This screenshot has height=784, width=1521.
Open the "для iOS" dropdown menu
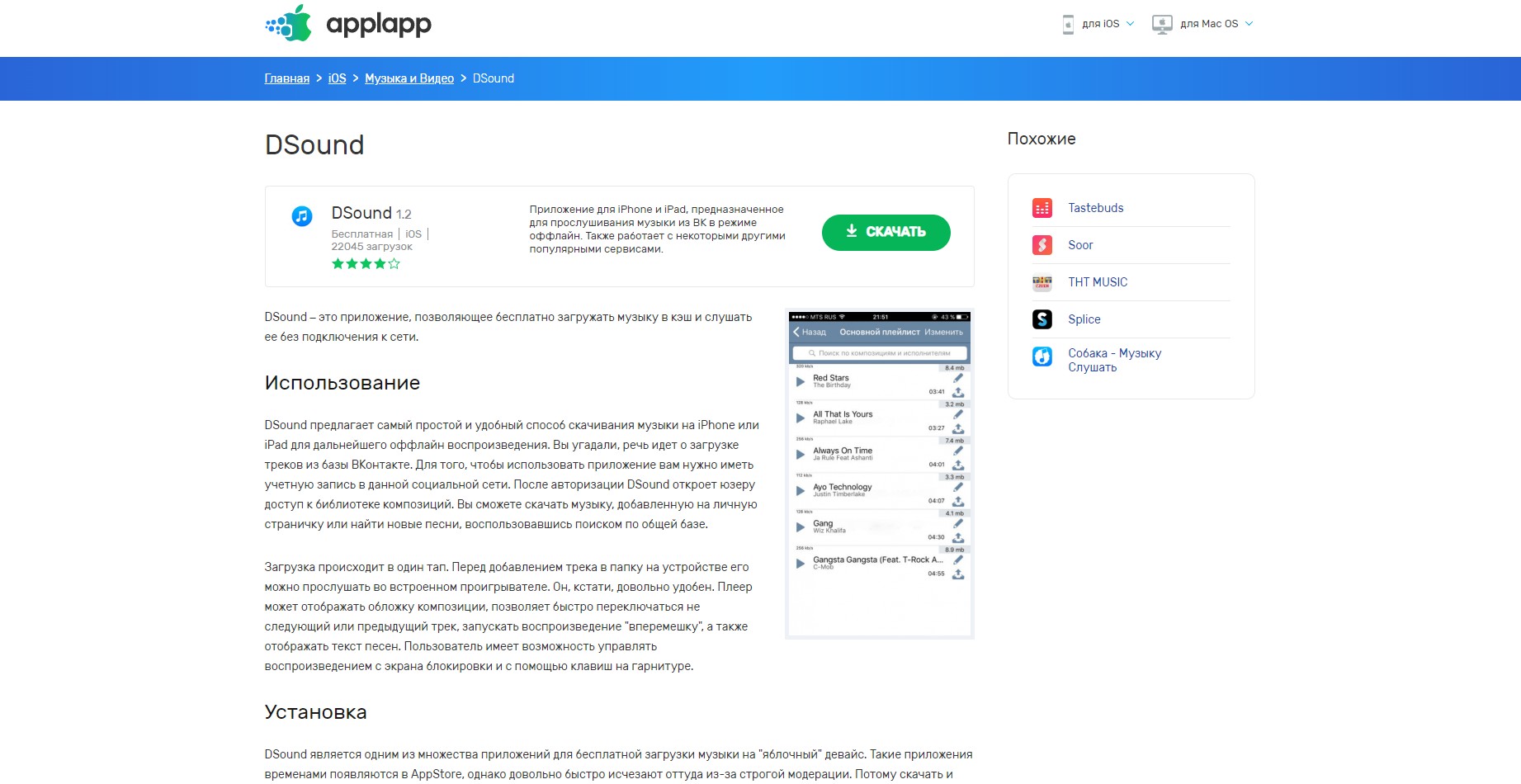coord(1108,24)
